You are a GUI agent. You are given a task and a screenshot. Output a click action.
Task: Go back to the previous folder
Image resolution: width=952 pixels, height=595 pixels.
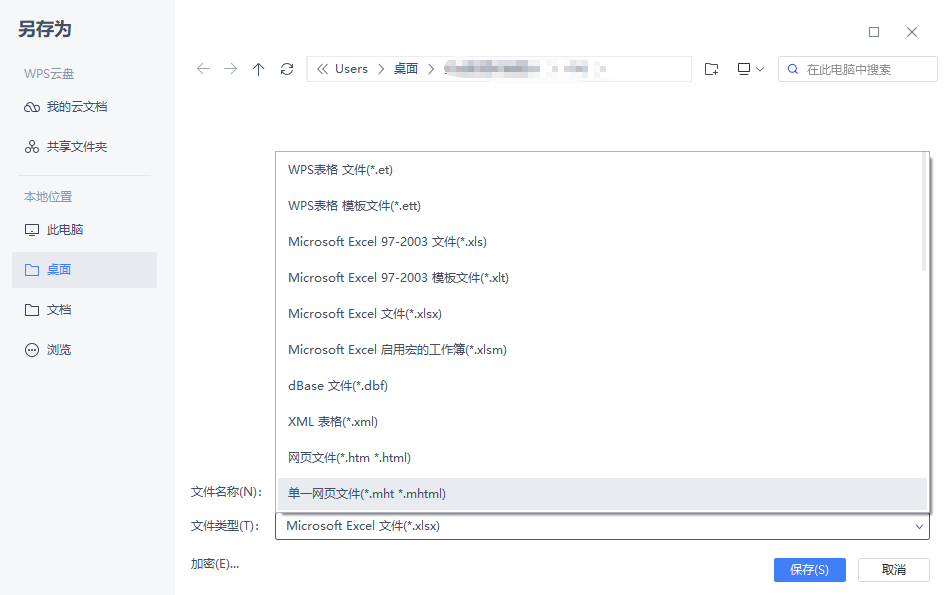coord(203,69)
